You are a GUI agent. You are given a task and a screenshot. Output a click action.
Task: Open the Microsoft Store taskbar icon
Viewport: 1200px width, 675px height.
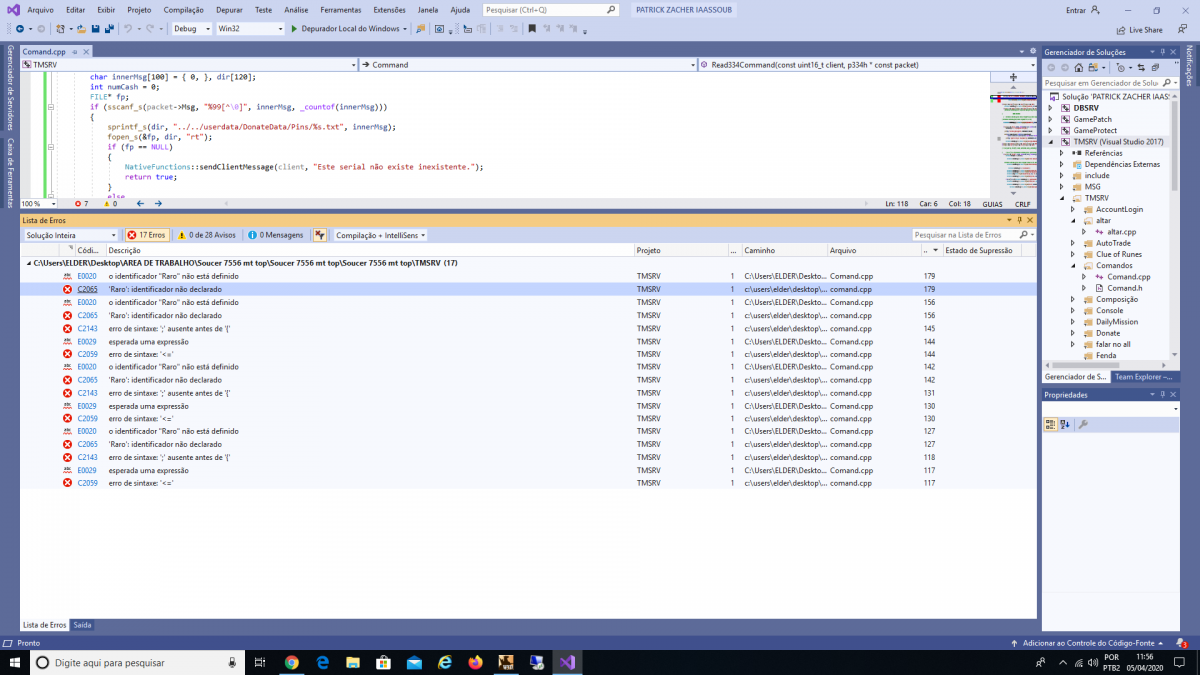(383, 662)
